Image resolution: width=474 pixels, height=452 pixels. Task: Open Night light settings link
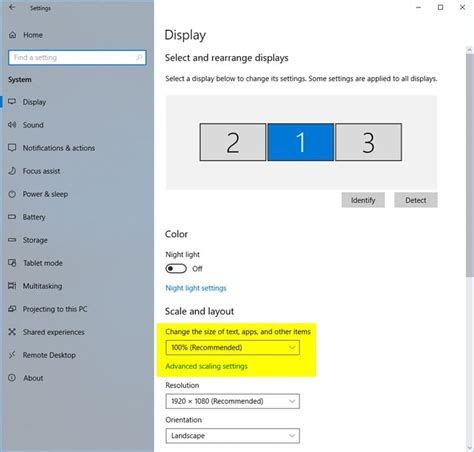click(196, 288)
